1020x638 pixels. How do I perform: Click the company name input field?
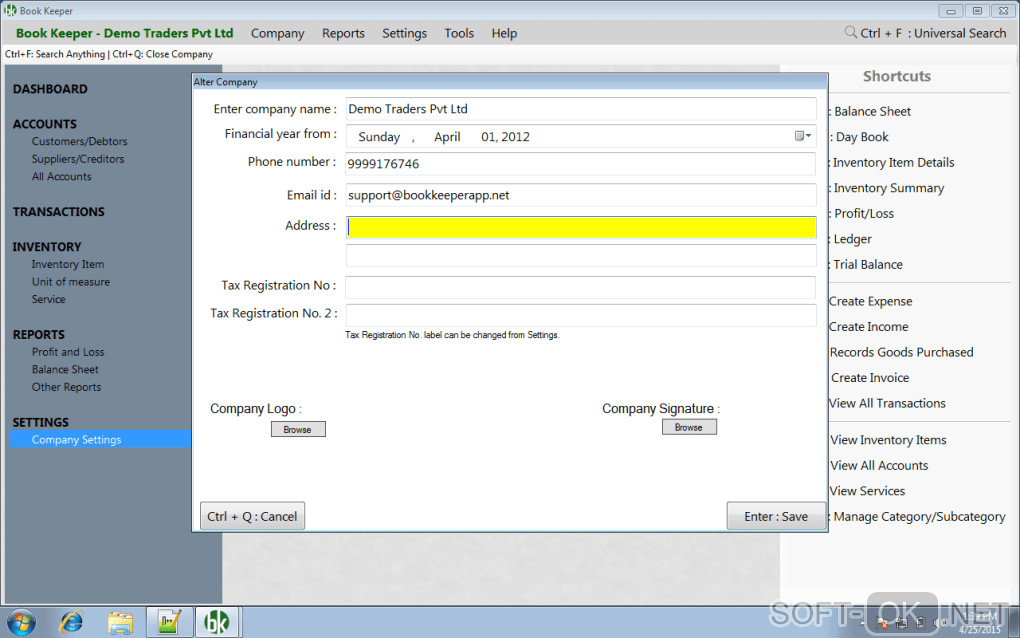click(580, 109)
